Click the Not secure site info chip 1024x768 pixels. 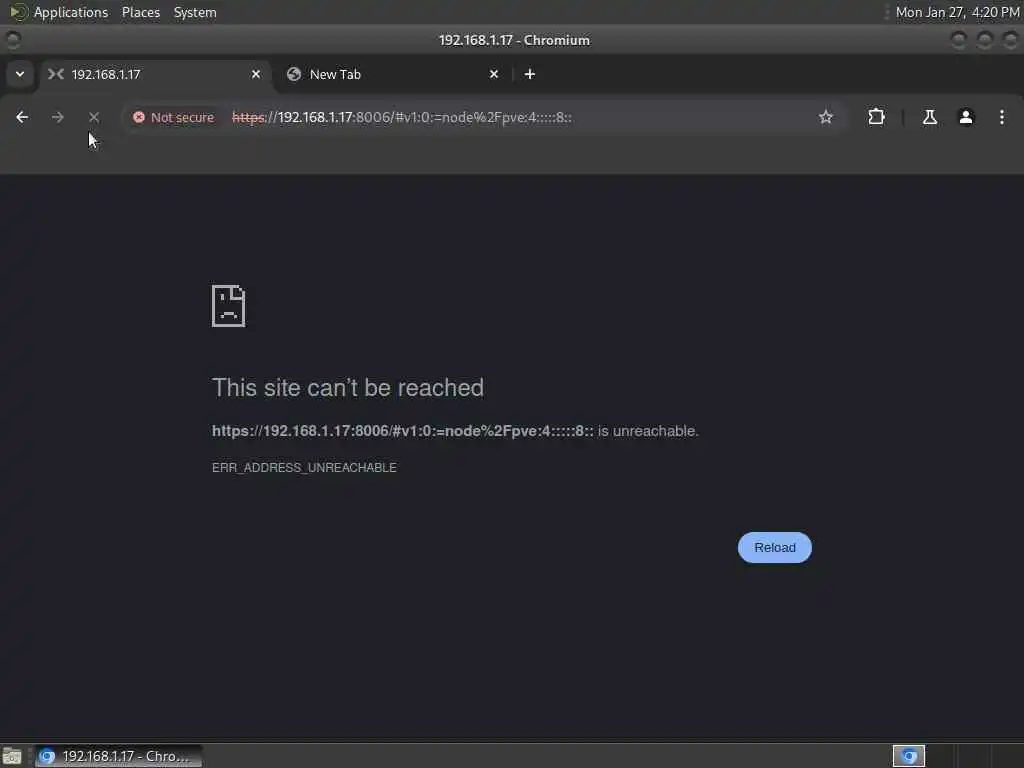[x=174, y=117]
